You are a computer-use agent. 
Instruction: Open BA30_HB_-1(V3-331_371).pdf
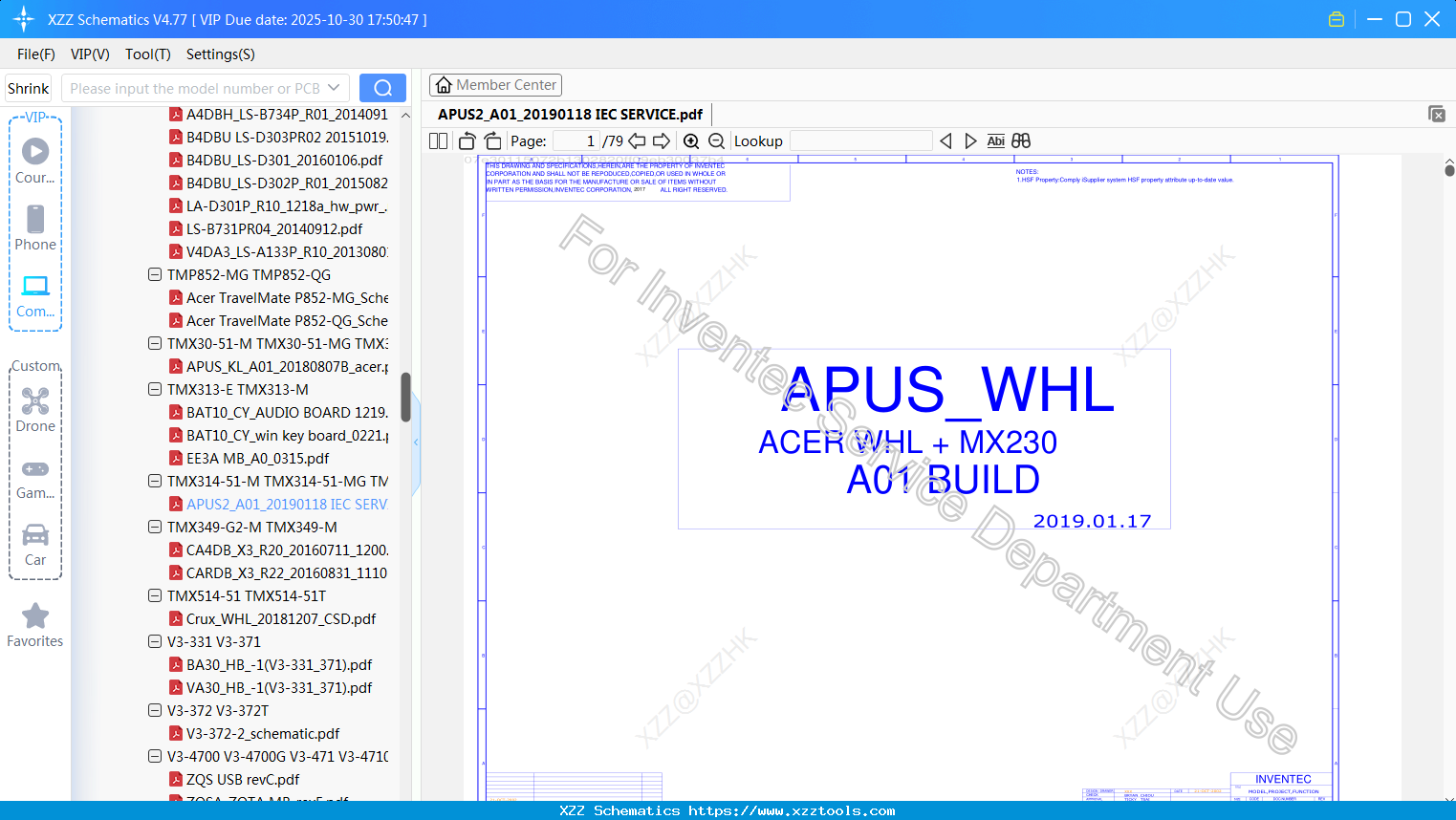tap(271, 665)
